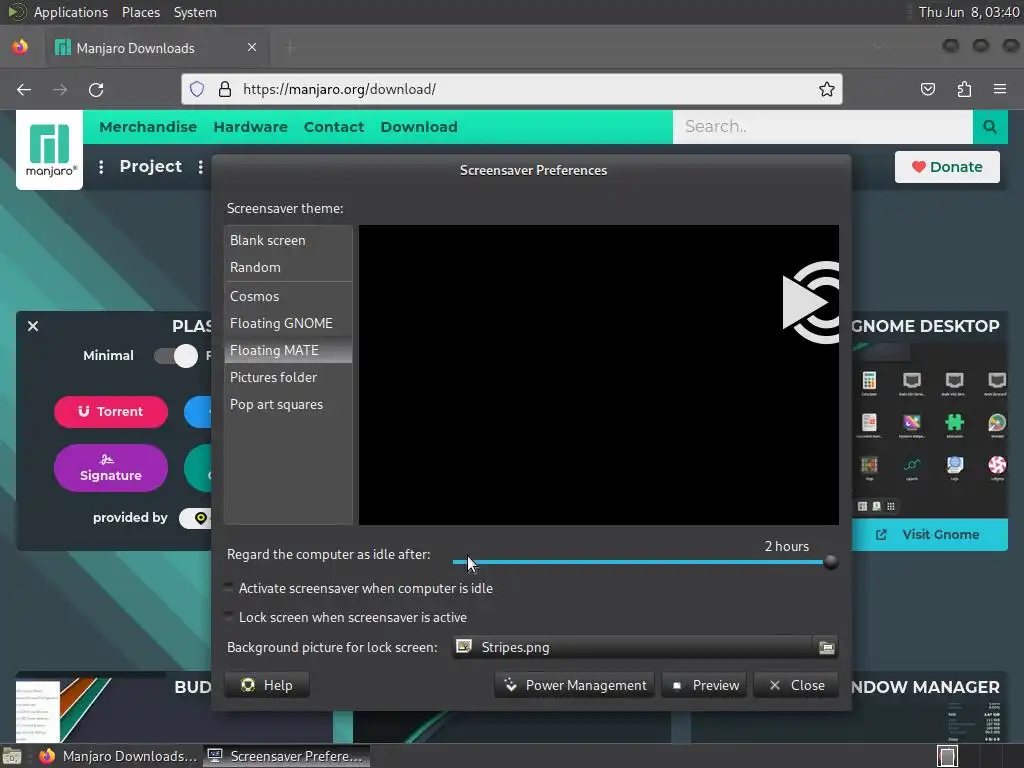Pick the Pop art squares theme
This screenshot has height=768, width=1024.
click(288, 404)
